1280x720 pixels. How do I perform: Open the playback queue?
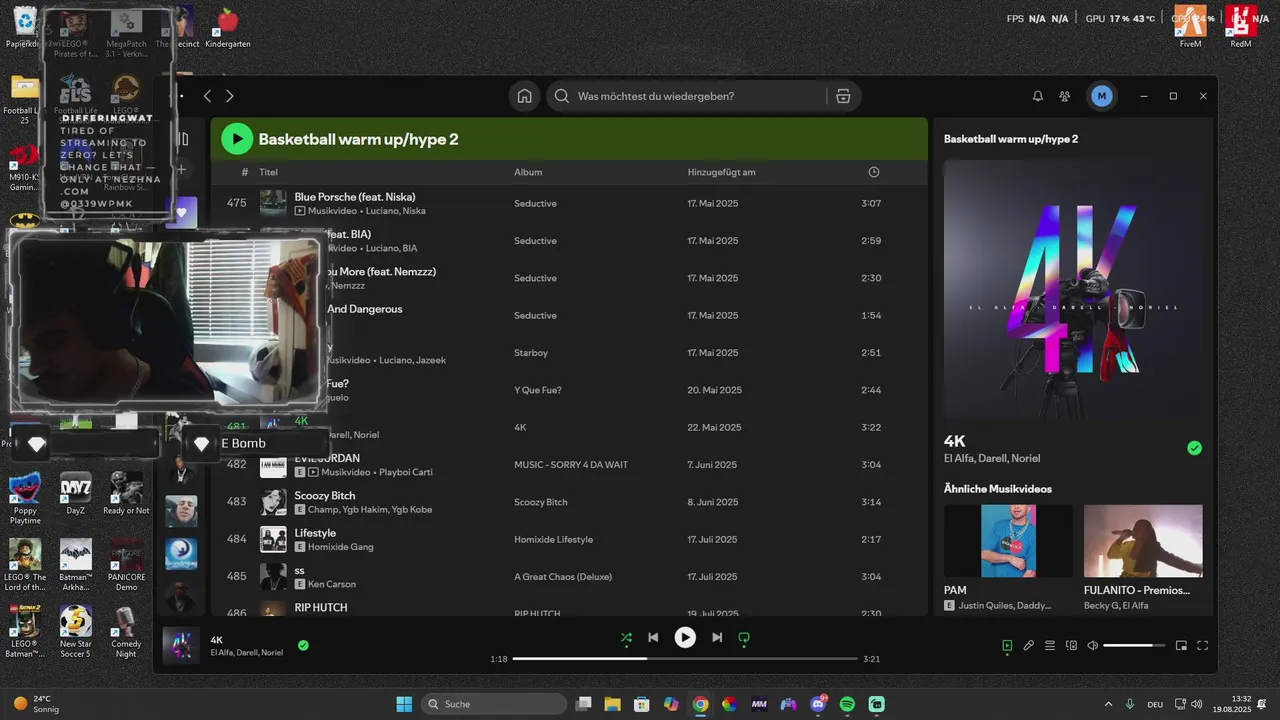[x=1050, y=645]
